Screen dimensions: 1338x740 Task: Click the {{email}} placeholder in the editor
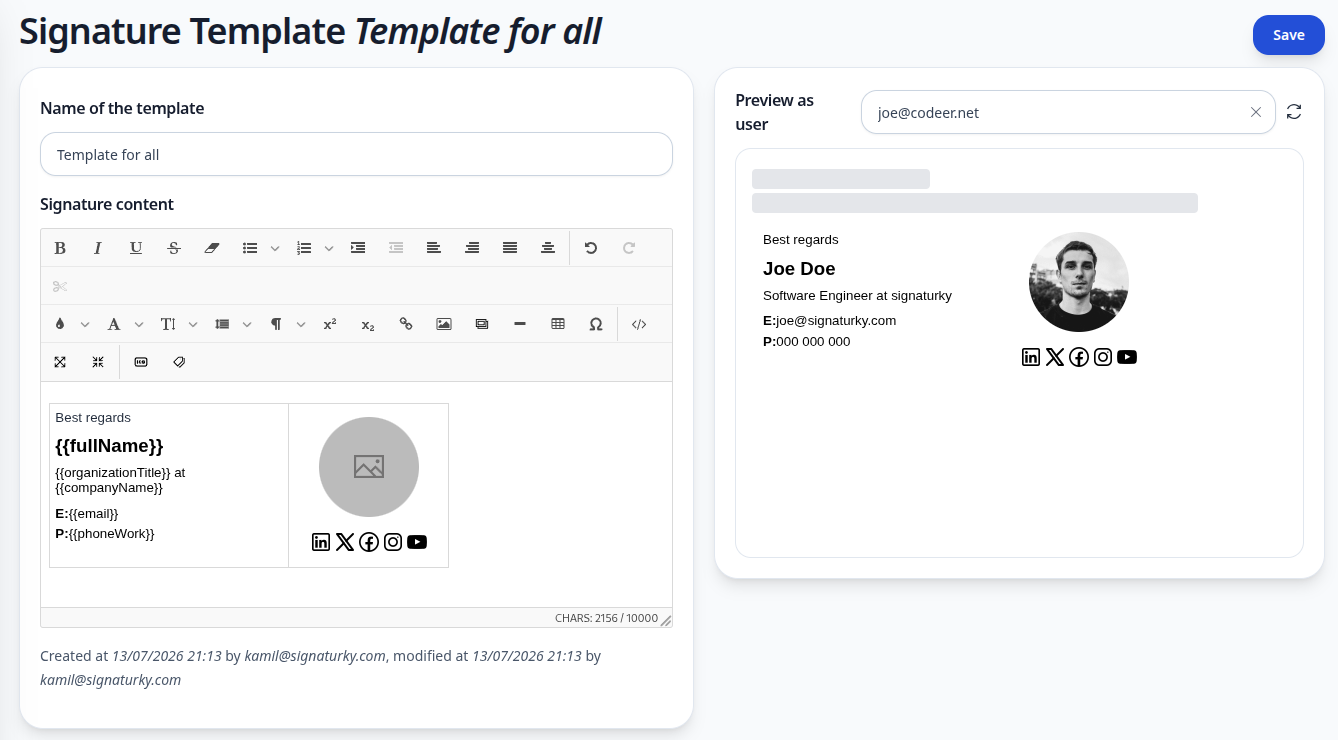pos(94,513)
